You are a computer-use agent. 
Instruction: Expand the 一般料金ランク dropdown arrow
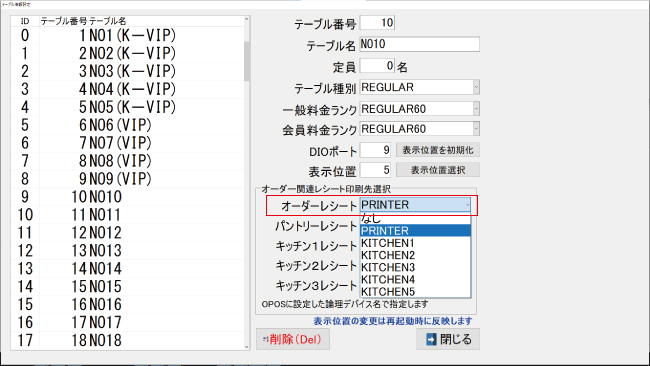(x=476, y=109)
